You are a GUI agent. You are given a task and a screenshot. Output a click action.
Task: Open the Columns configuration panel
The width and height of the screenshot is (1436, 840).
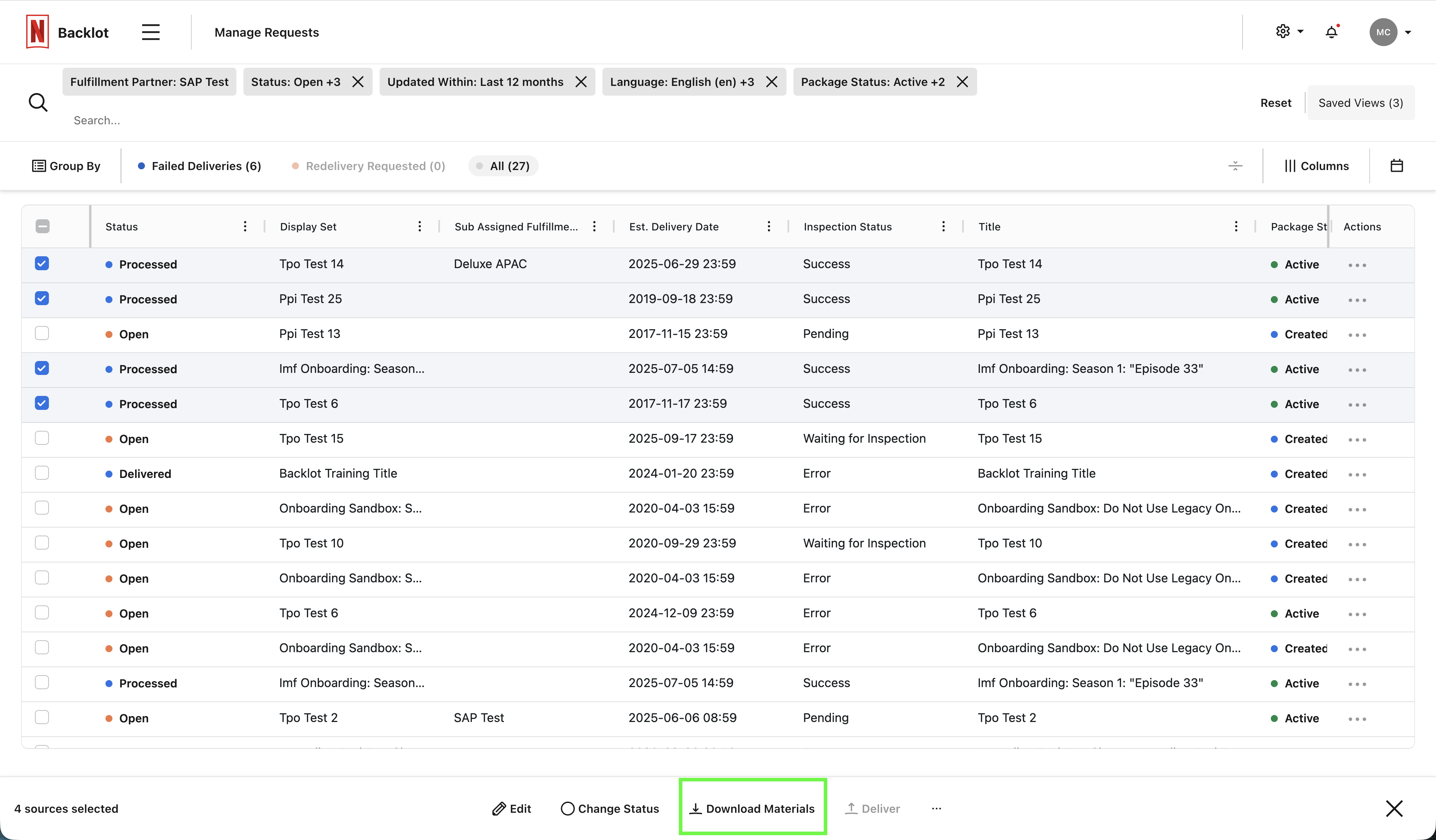pos(1316,166)
